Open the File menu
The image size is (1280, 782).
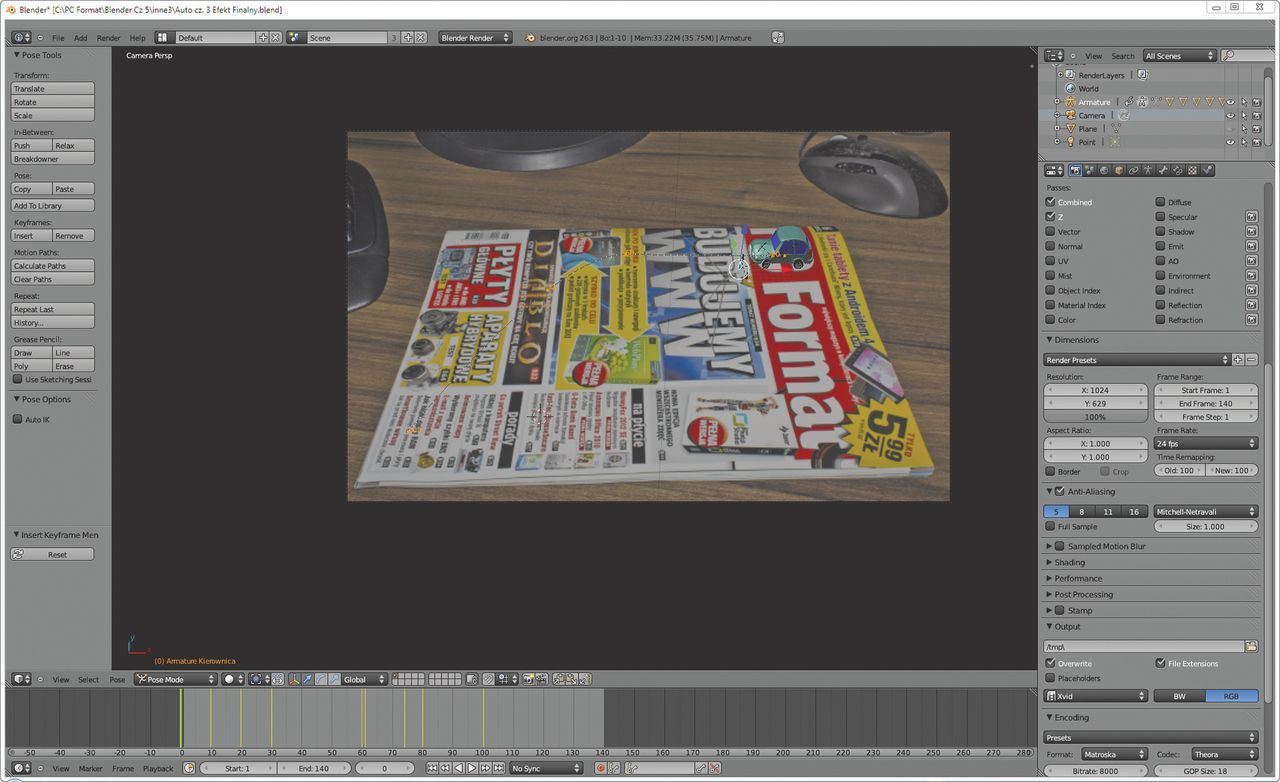click(x=58, y=38)
